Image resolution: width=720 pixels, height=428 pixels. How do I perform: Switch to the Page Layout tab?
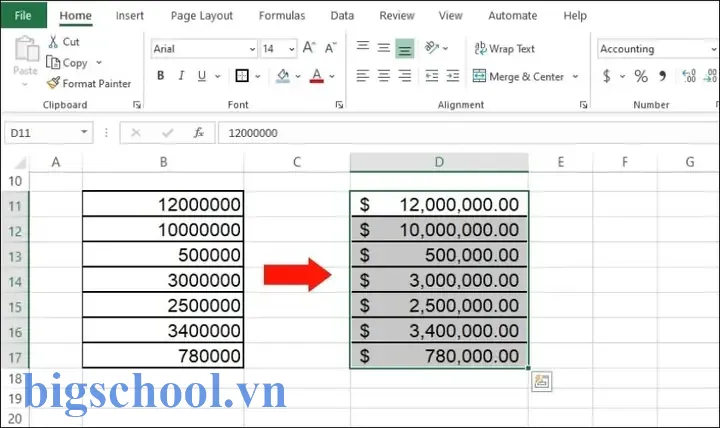point(202,16)
